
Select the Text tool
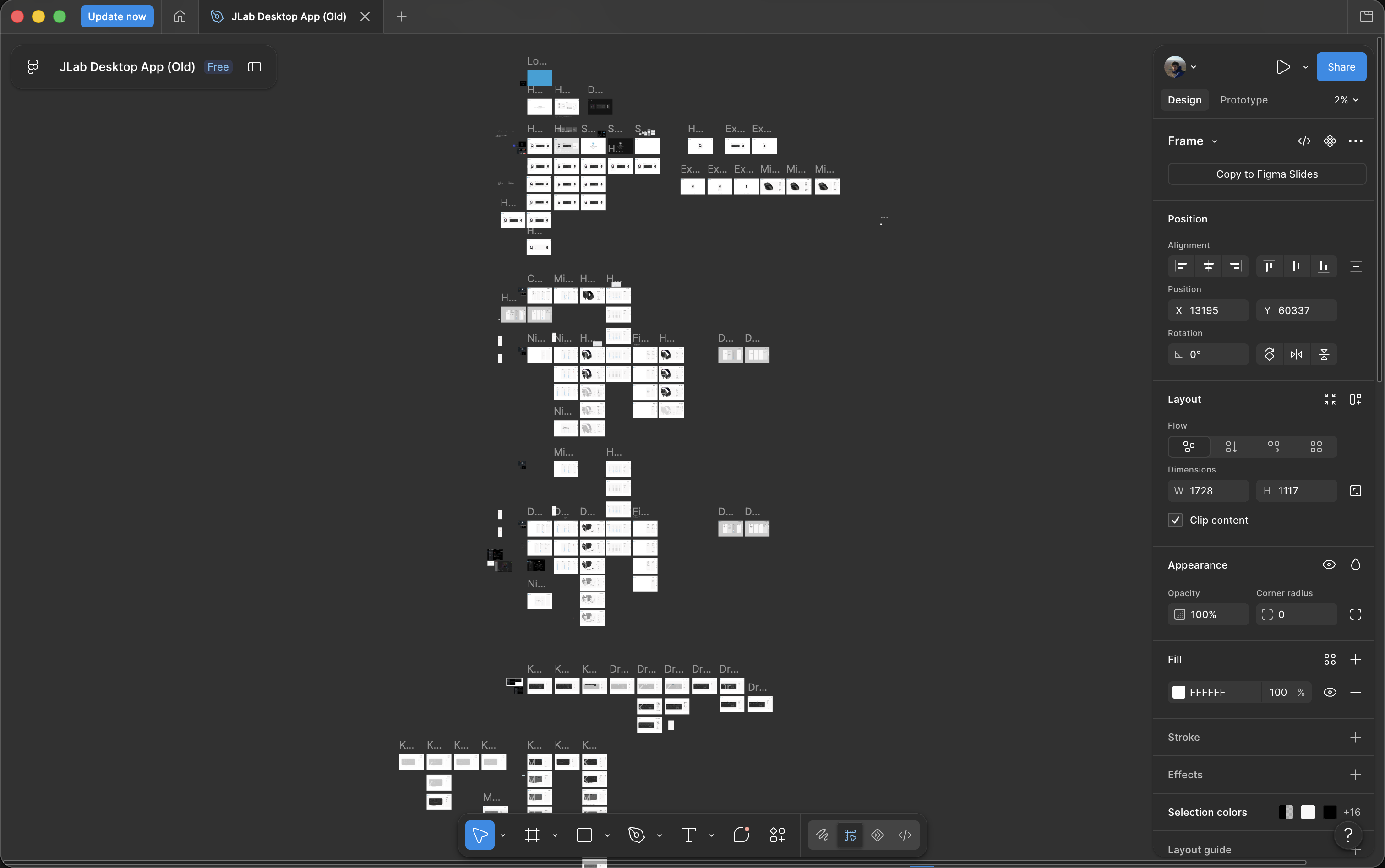[688, 835]
